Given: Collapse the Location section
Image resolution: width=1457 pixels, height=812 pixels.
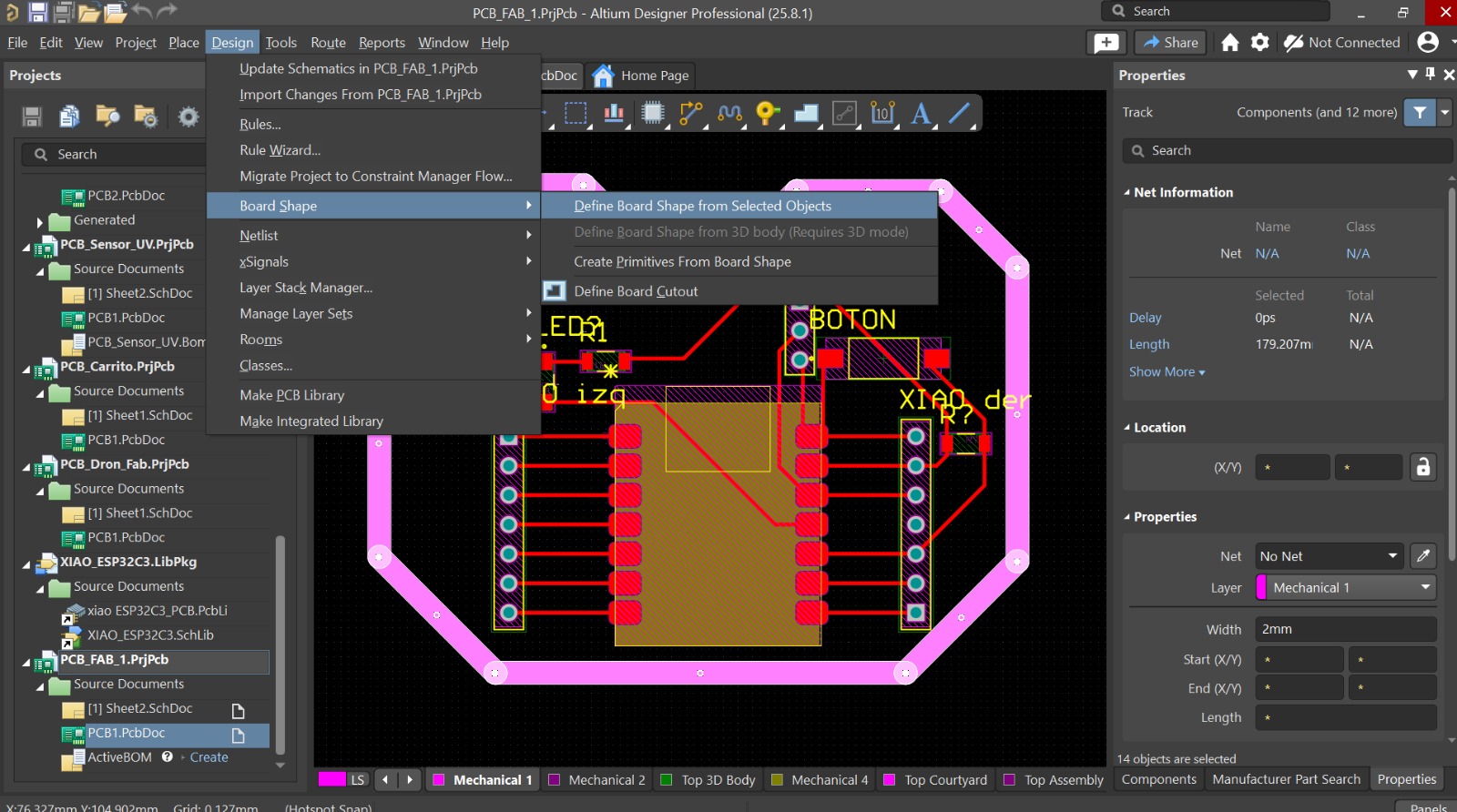Looking at the screenshot, I should pyautogui.click(x=1126, y=427).
